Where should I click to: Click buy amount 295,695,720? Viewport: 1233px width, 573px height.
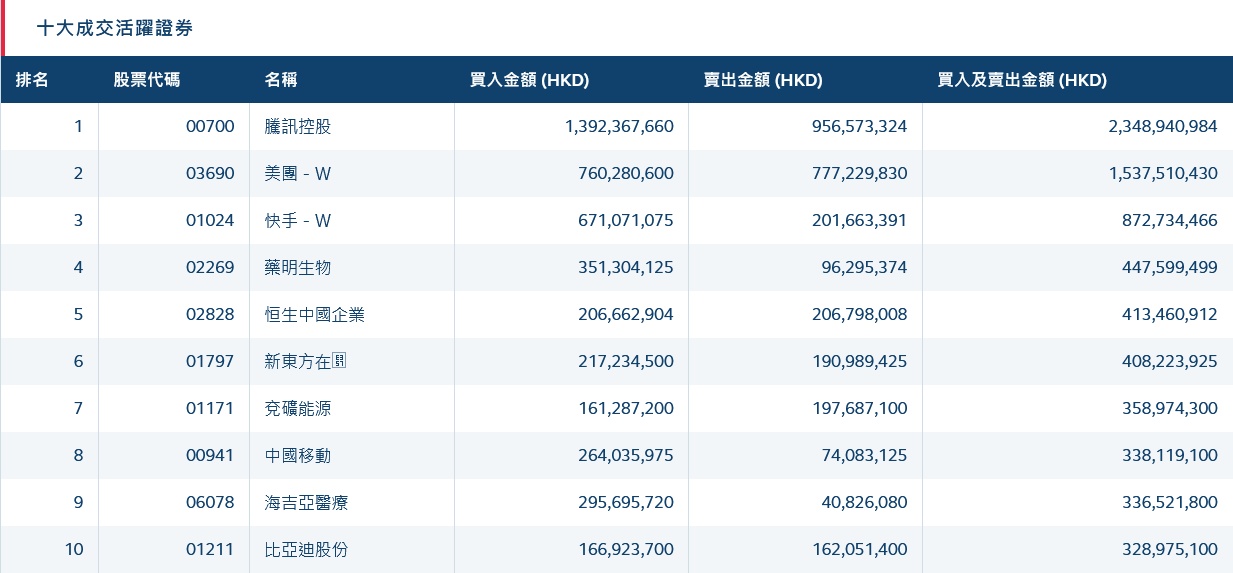(x=626, y=503)
